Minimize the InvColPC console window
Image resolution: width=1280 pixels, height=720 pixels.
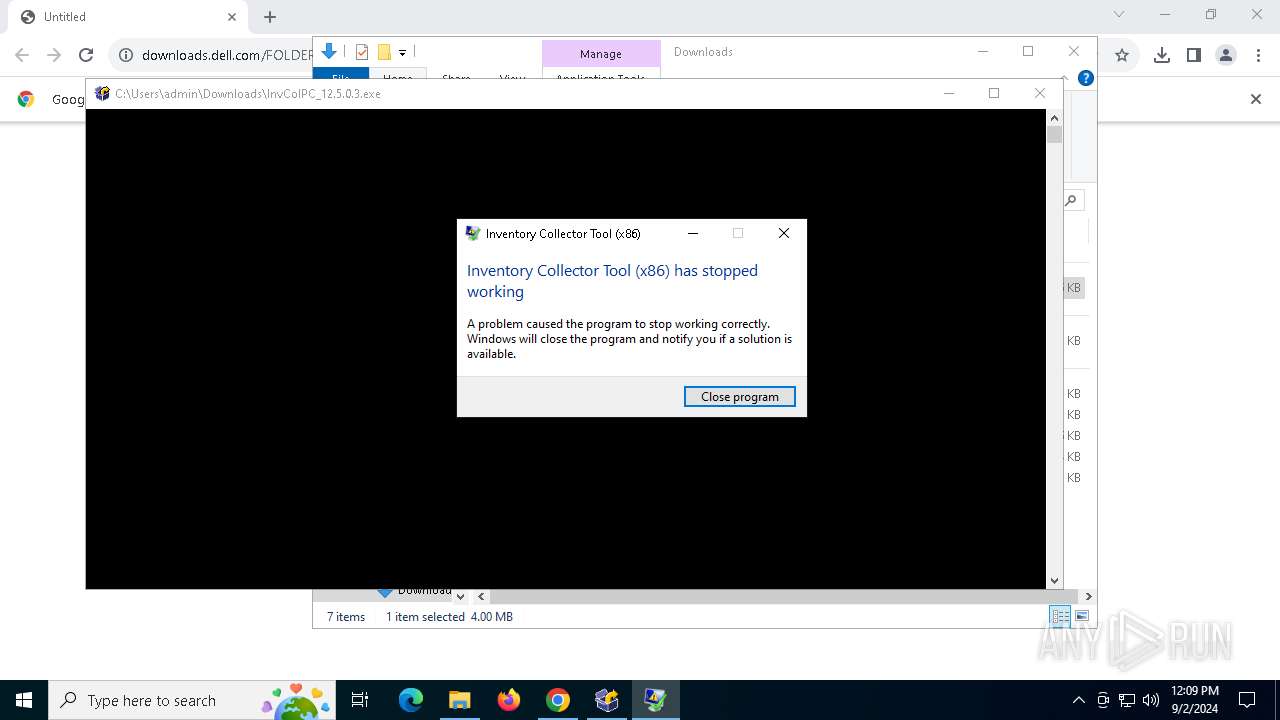(x=949, y=93)
